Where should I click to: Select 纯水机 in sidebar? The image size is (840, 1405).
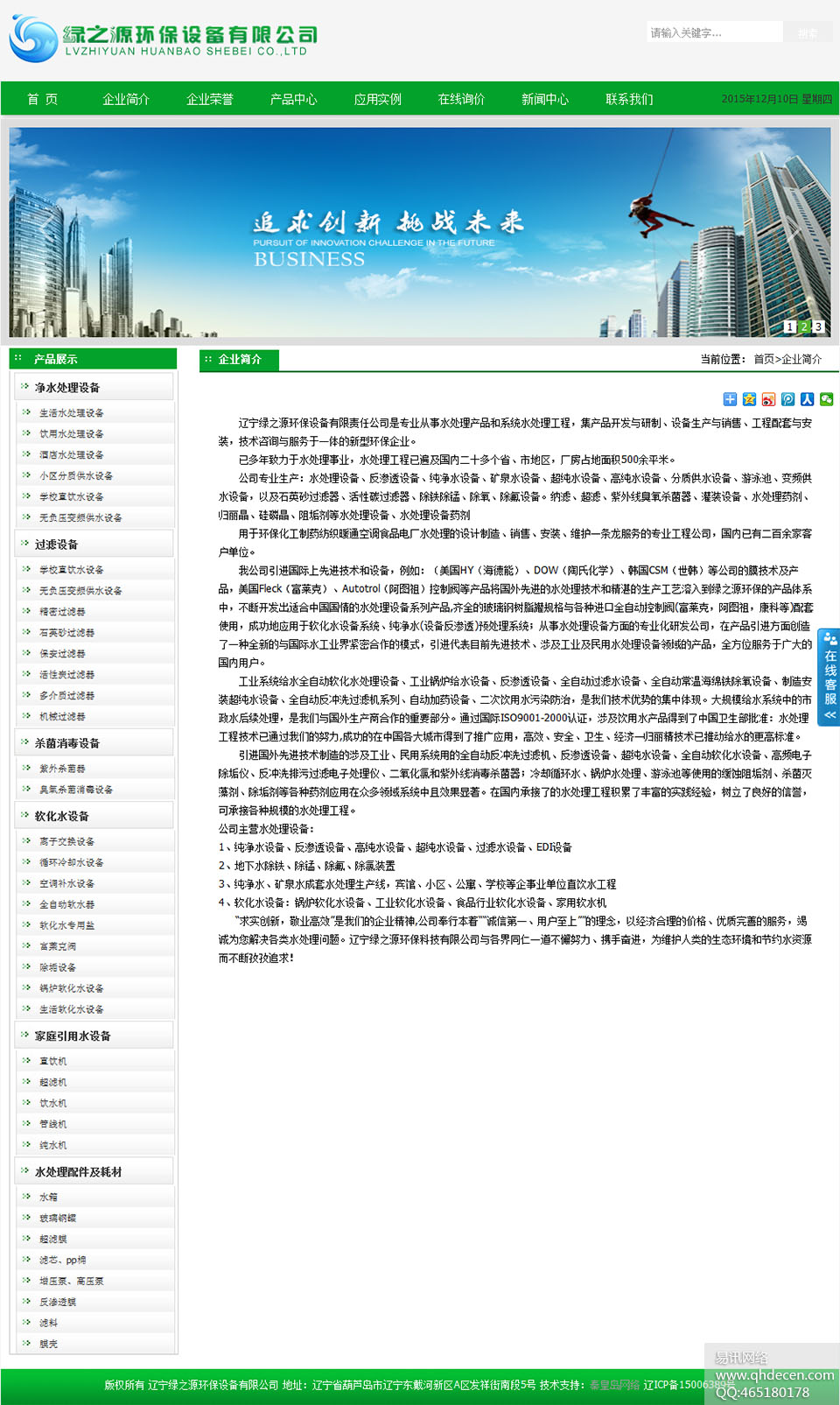[x=53, y=1145]
